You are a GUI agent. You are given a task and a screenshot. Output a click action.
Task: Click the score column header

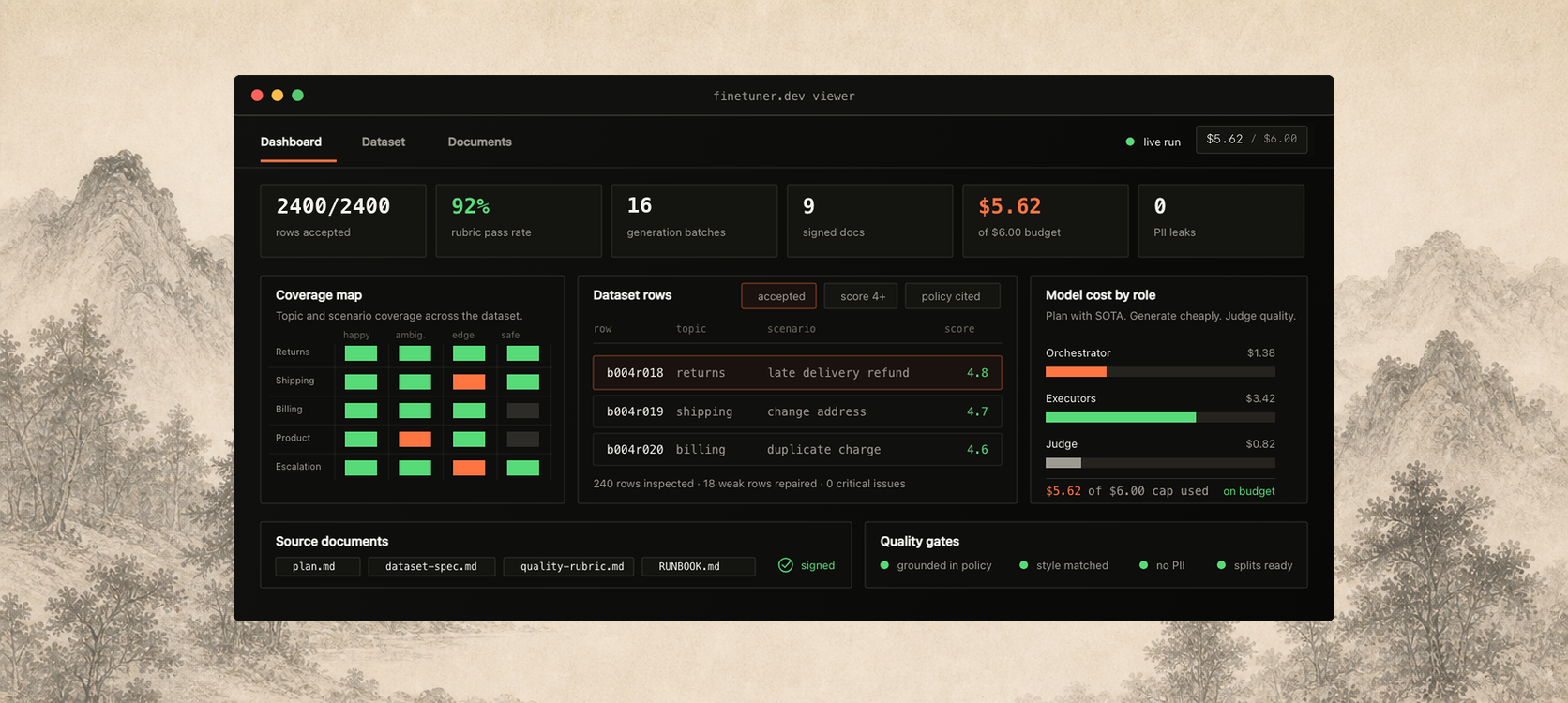959,329
